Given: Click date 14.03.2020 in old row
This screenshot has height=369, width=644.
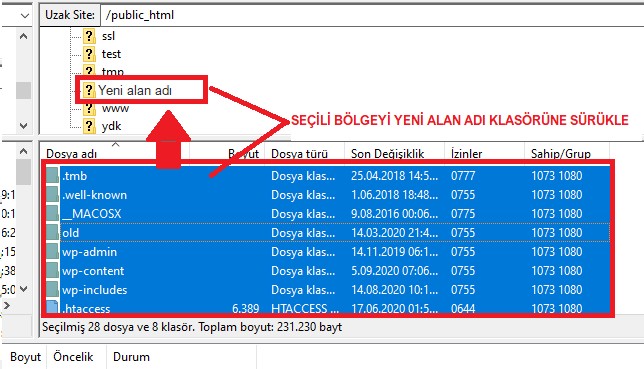Looking at the screenshot, I should coord(394,233).
